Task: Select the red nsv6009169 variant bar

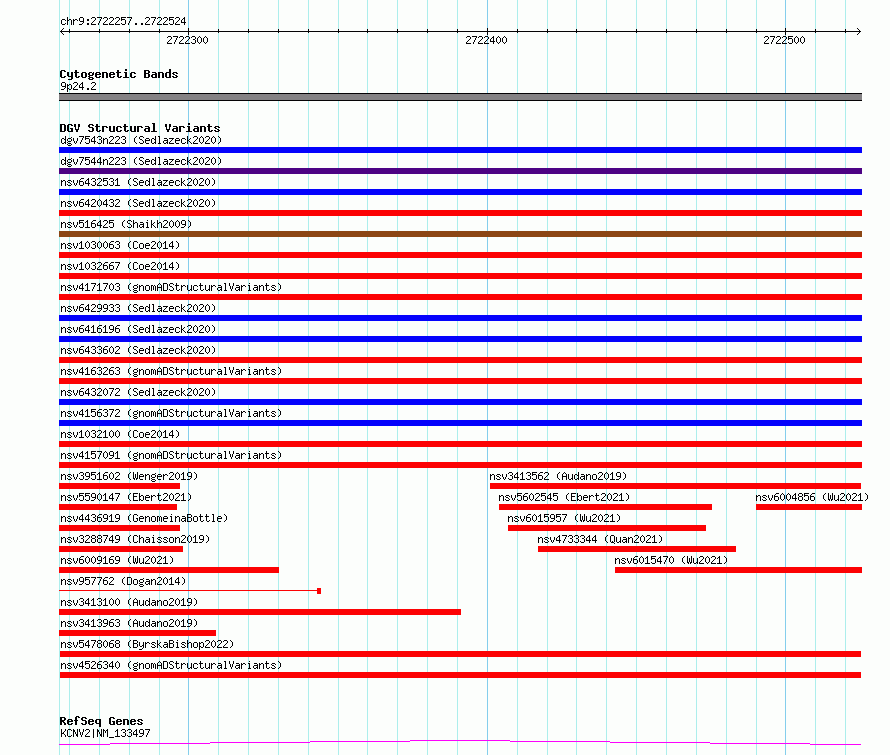Action: [169, 570]
